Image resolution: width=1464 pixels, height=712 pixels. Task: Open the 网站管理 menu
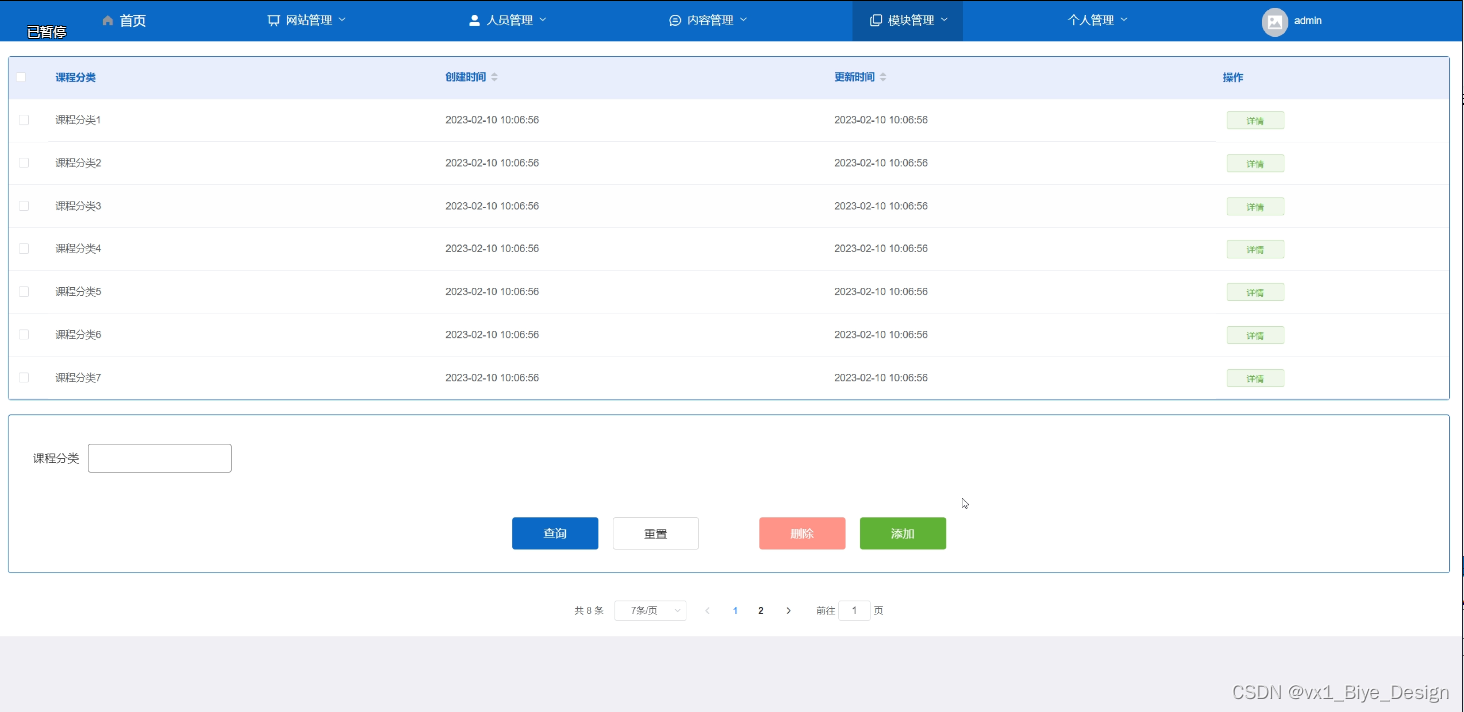point(307,20)
